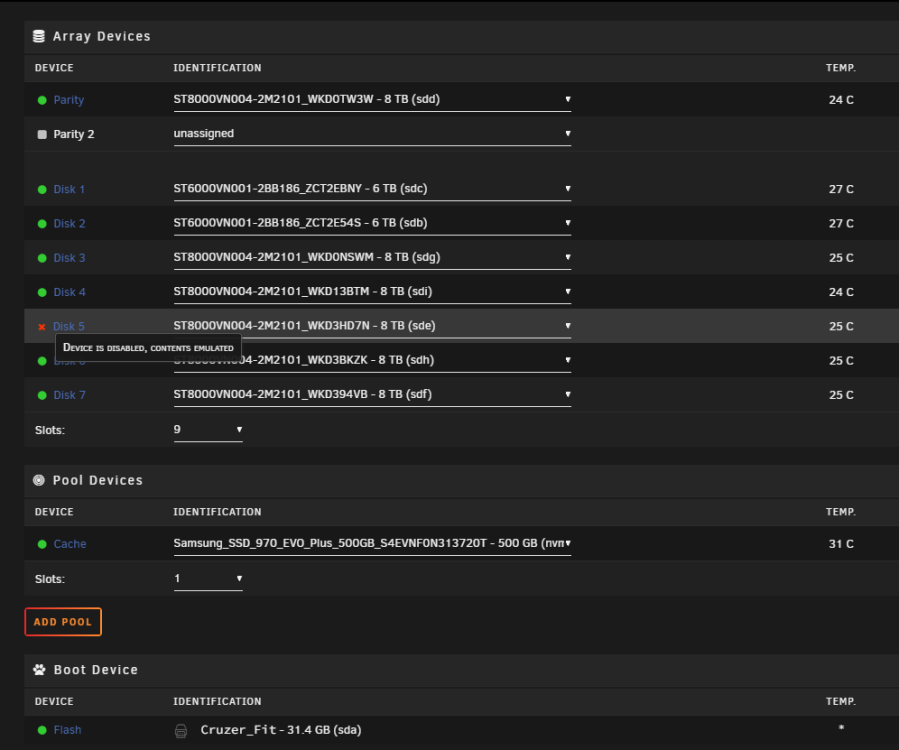
Task: Click the green status dot next to Disk 2
Action: (x=42, y=224)
